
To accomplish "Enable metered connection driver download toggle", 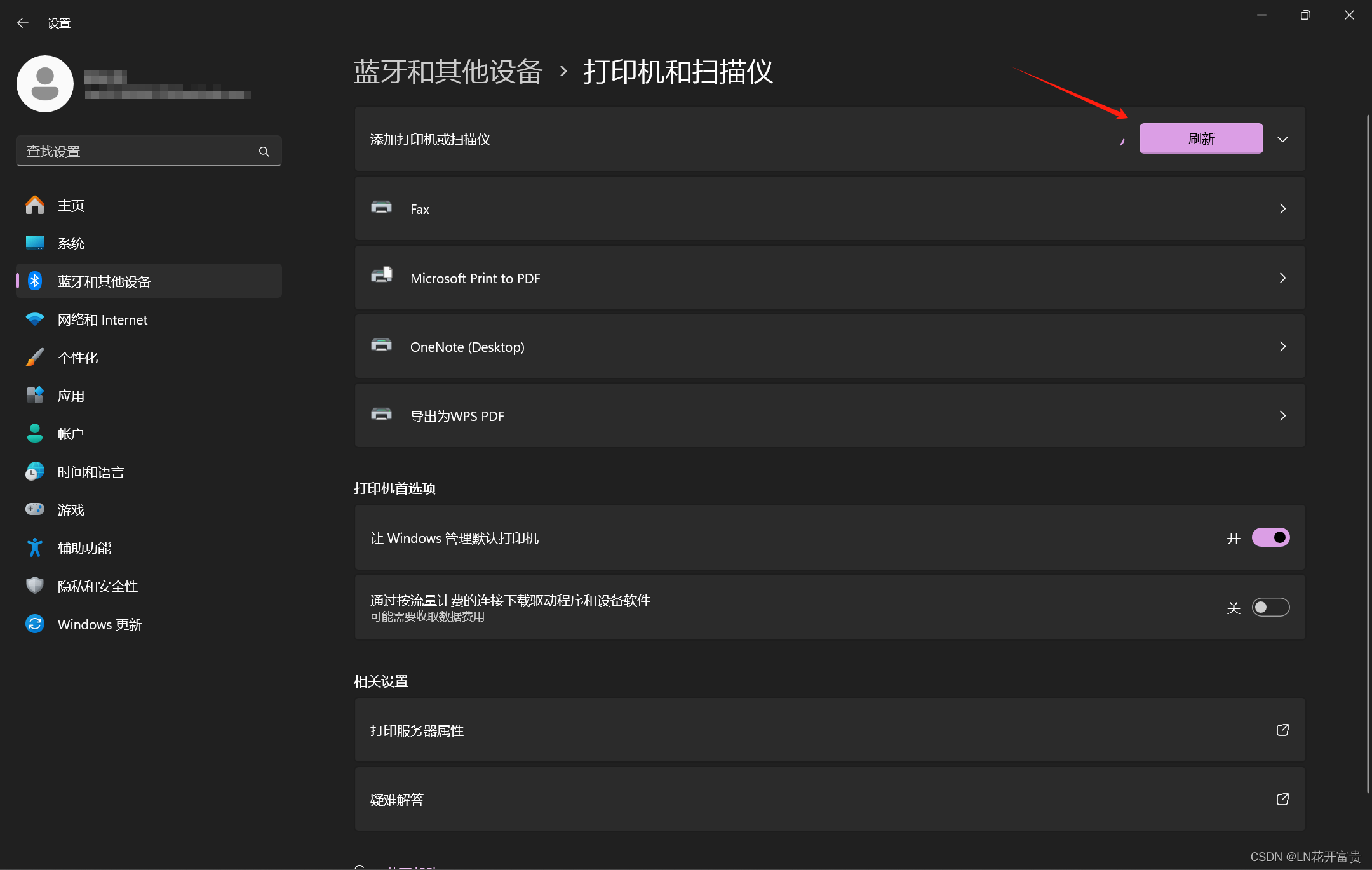I will pyautogui.click(x=1270, y=608).
